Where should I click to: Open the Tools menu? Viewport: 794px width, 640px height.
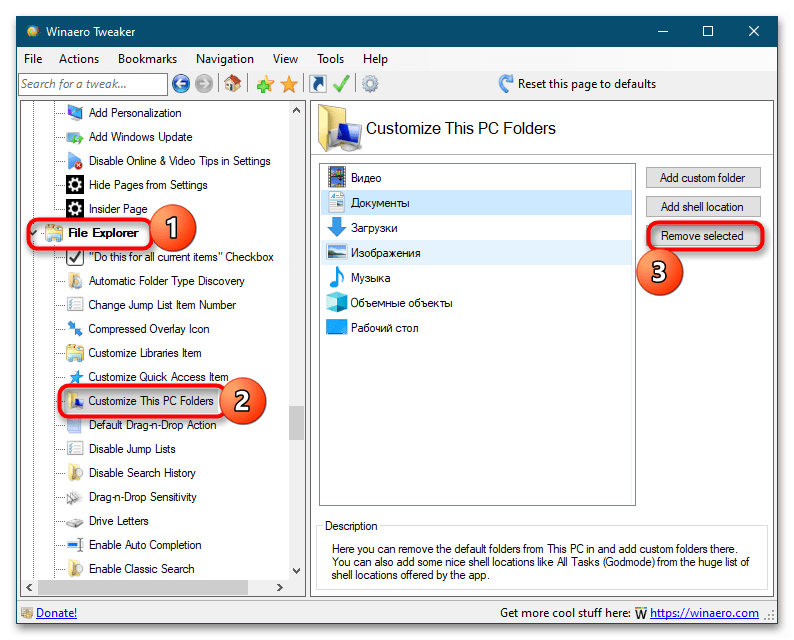pos(330,59)
